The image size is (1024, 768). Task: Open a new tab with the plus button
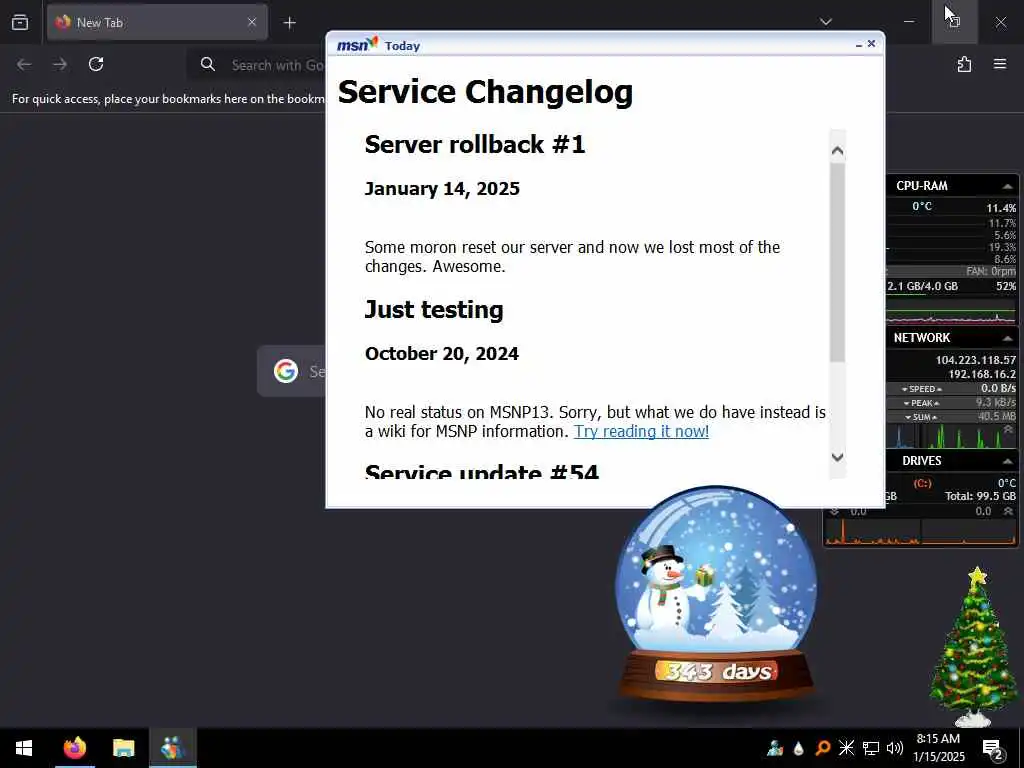(289, 23)
